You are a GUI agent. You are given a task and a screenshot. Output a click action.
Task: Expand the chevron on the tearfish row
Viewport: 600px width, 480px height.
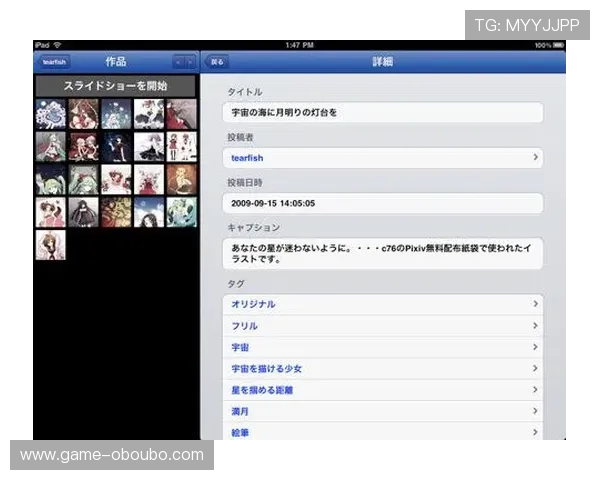pyautogui.click(x=535, y=158)
